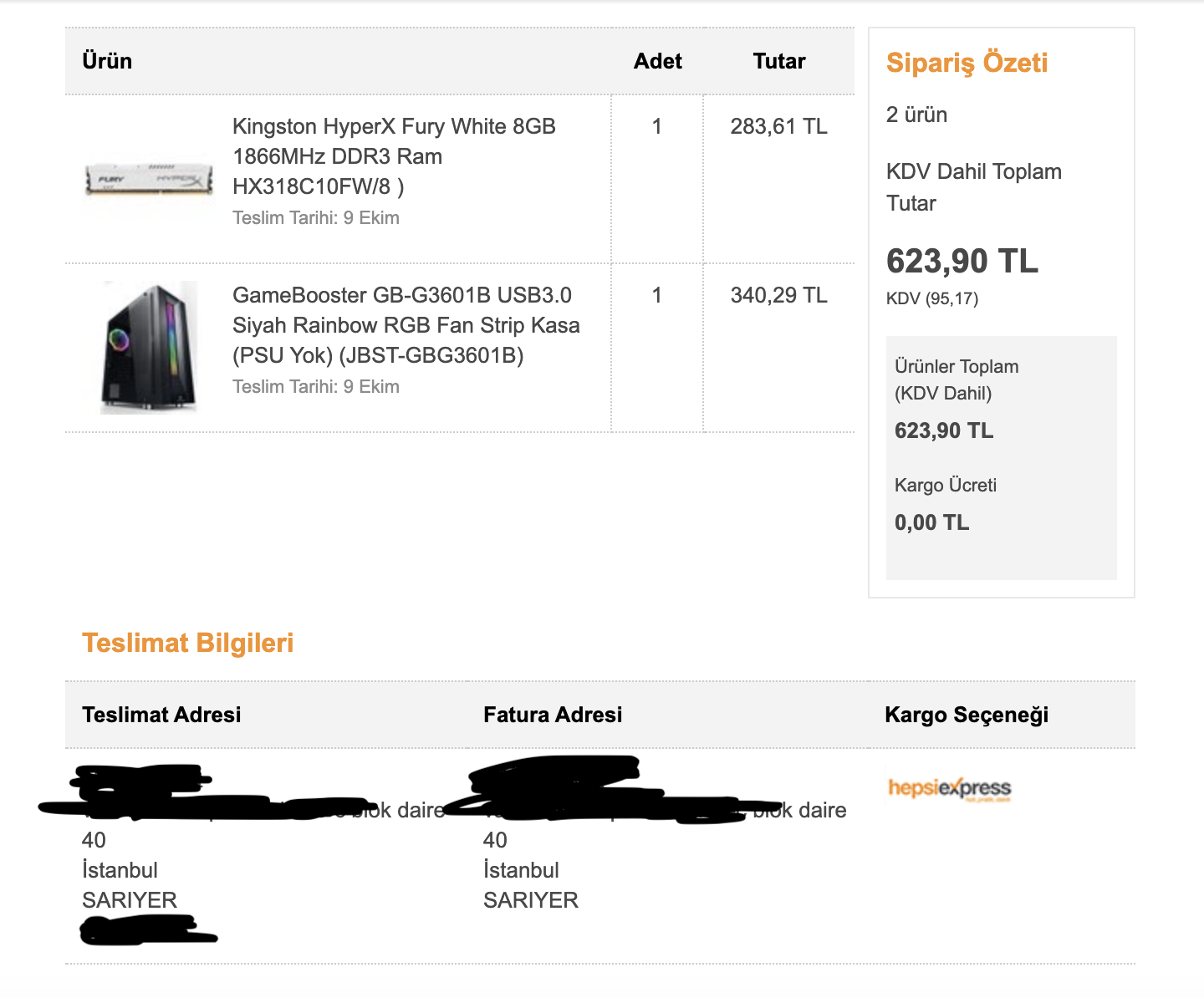Open the GameBooster GB-G3601B product link

(406, 325)
